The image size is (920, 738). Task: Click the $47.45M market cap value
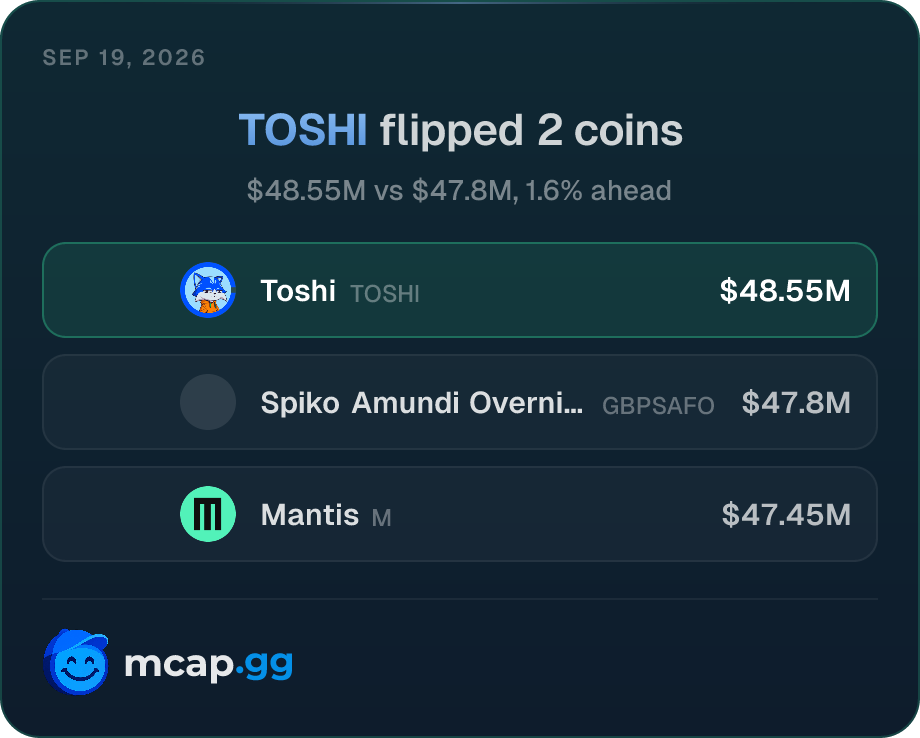pyautogui.click(x=786, y=514)
